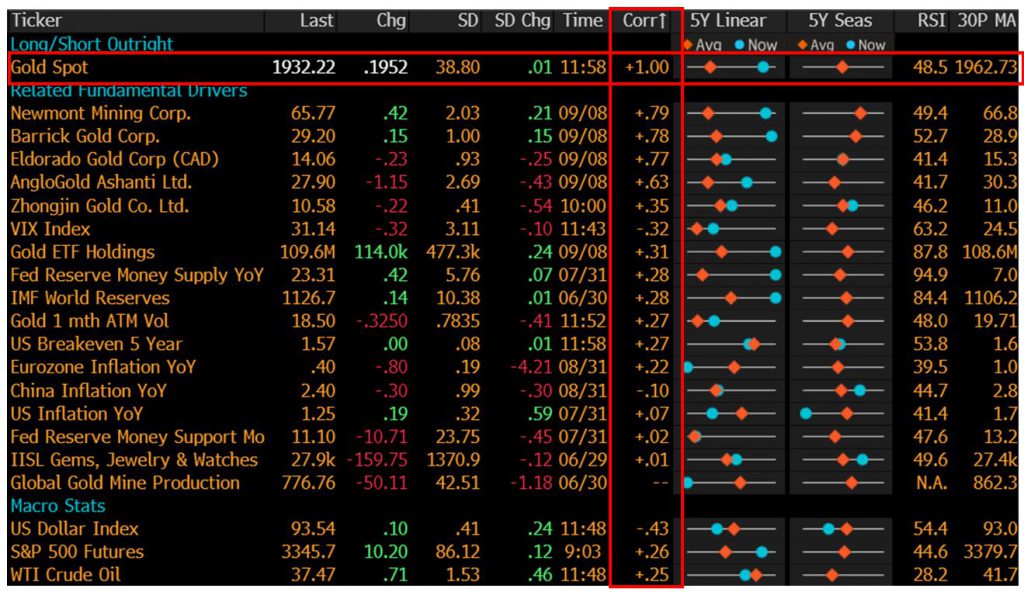Screen dimensions: 1024x592
Task: Click Zhongjin Gold time value 10:00
Action: 583,206
